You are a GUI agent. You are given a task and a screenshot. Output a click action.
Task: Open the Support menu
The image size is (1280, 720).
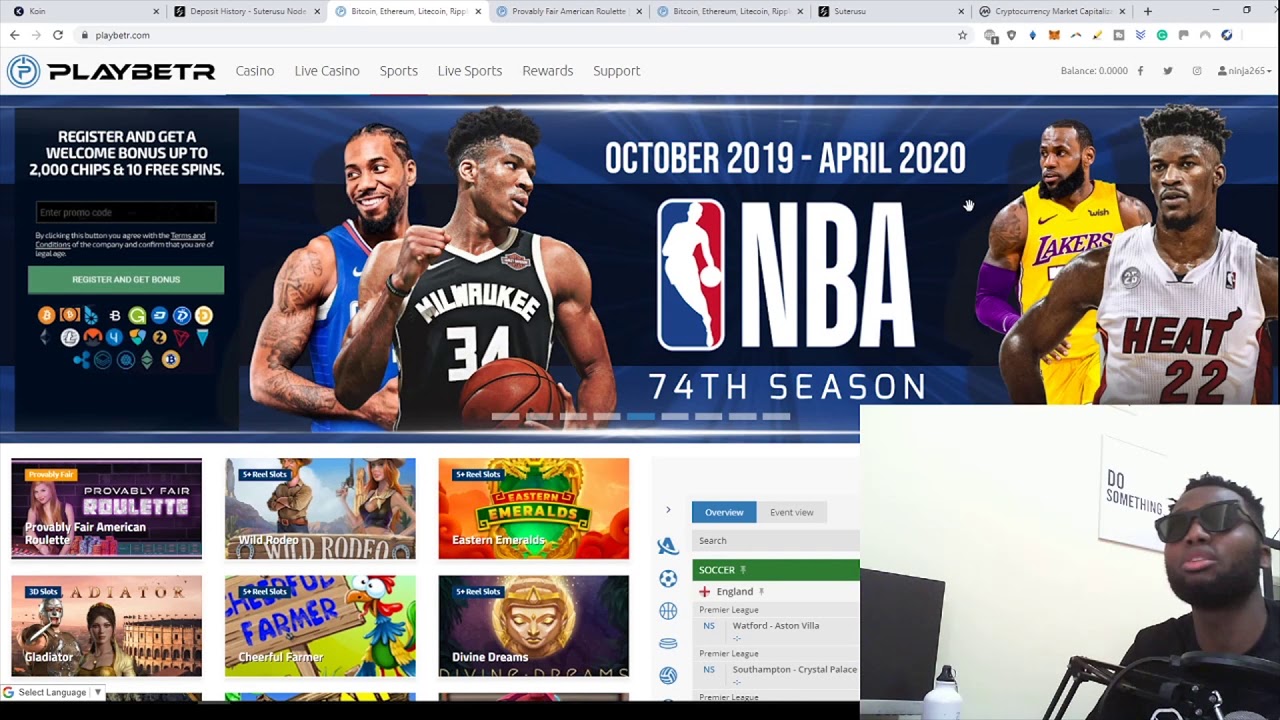pos(616,71)
